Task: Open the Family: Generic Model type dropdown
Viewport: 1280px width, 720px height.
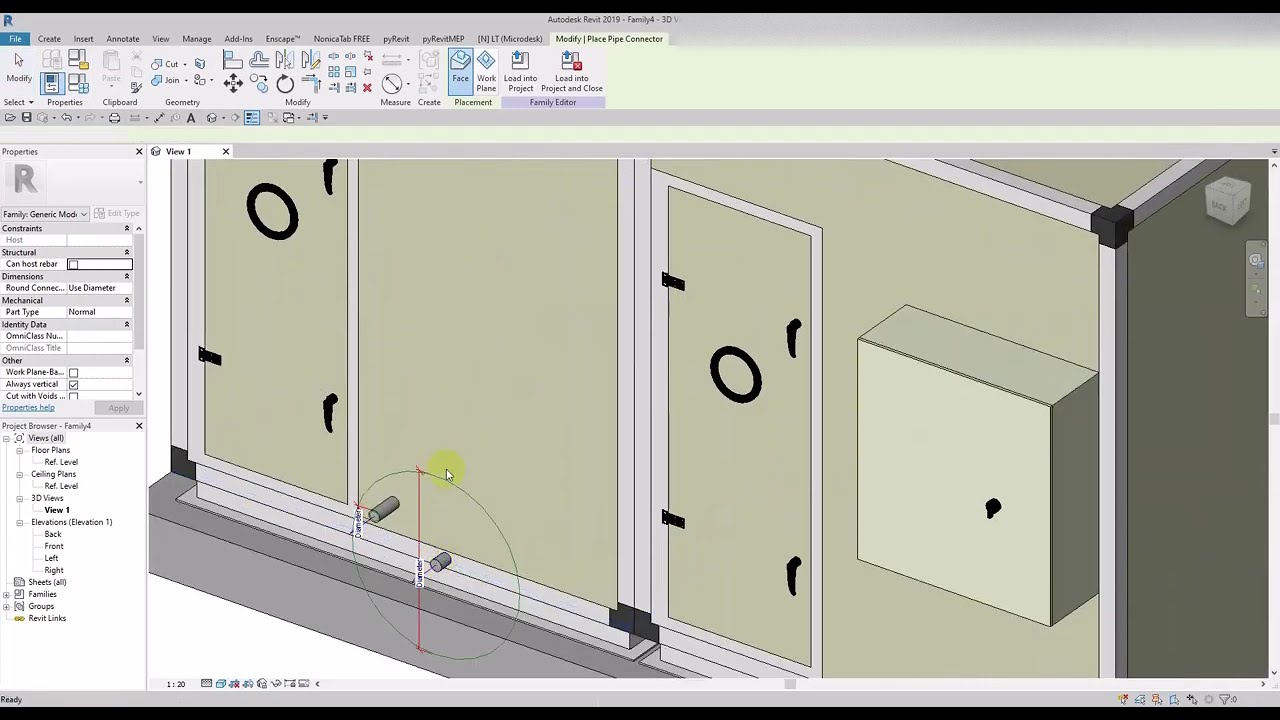Action: (x=45, y=214)
